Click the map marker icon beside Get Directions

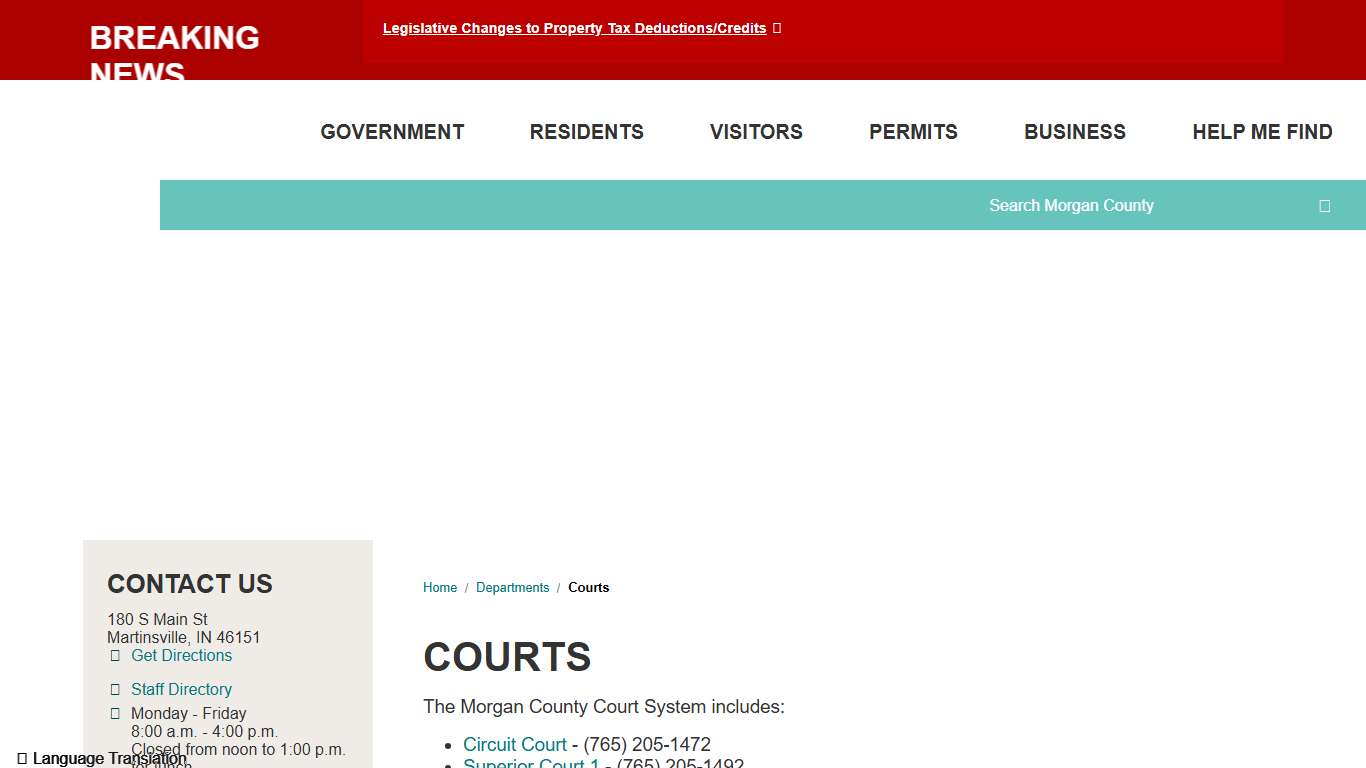(x=115, y=655)
